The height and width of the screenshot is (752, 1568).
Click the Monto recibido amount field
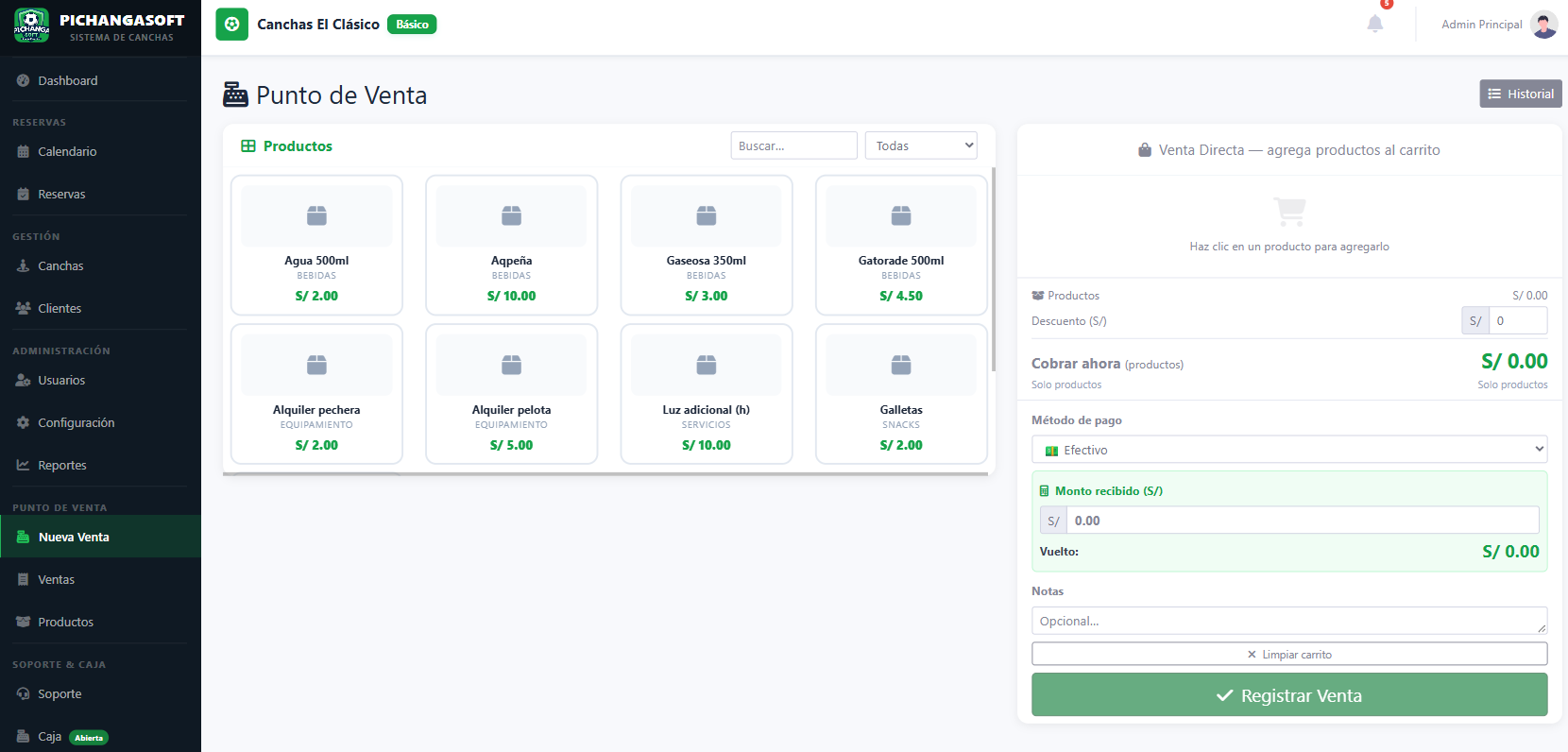(x=1303, y=521)
